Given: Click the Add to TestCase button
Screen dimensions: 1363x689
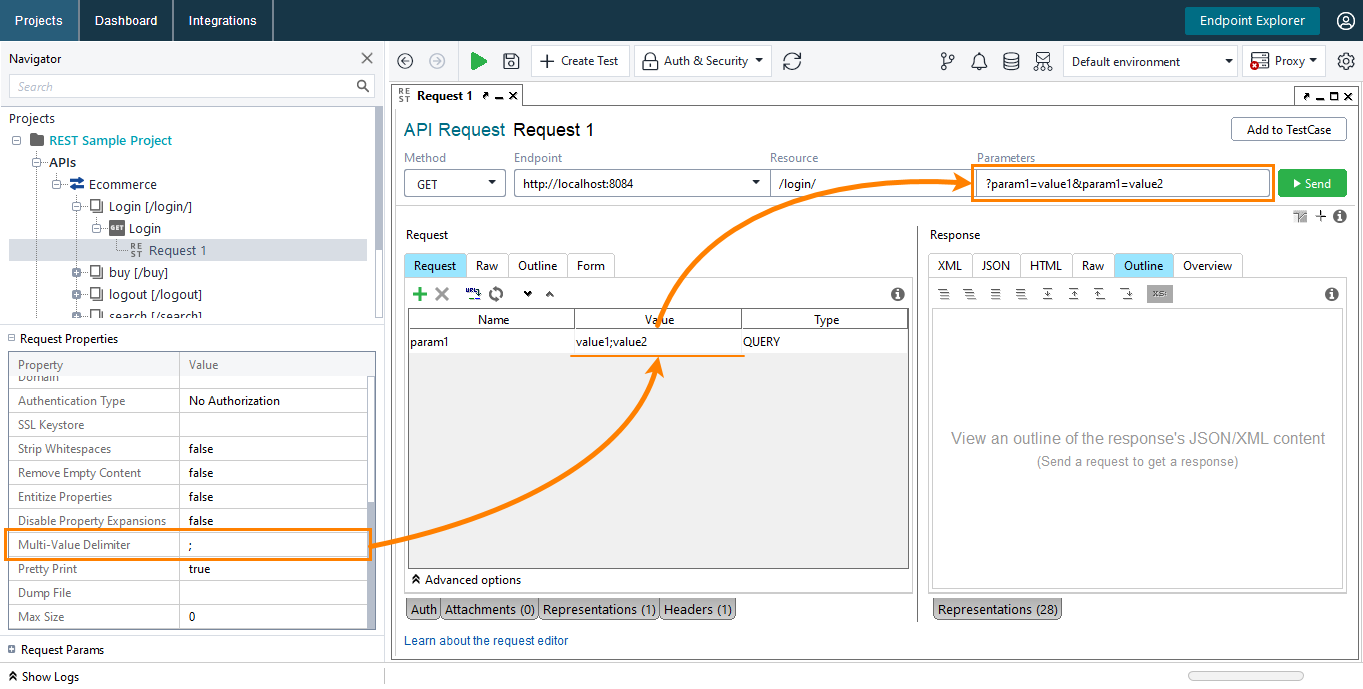Looking at the screenshot, I should pyautogui.click(x=1289, y=130).
